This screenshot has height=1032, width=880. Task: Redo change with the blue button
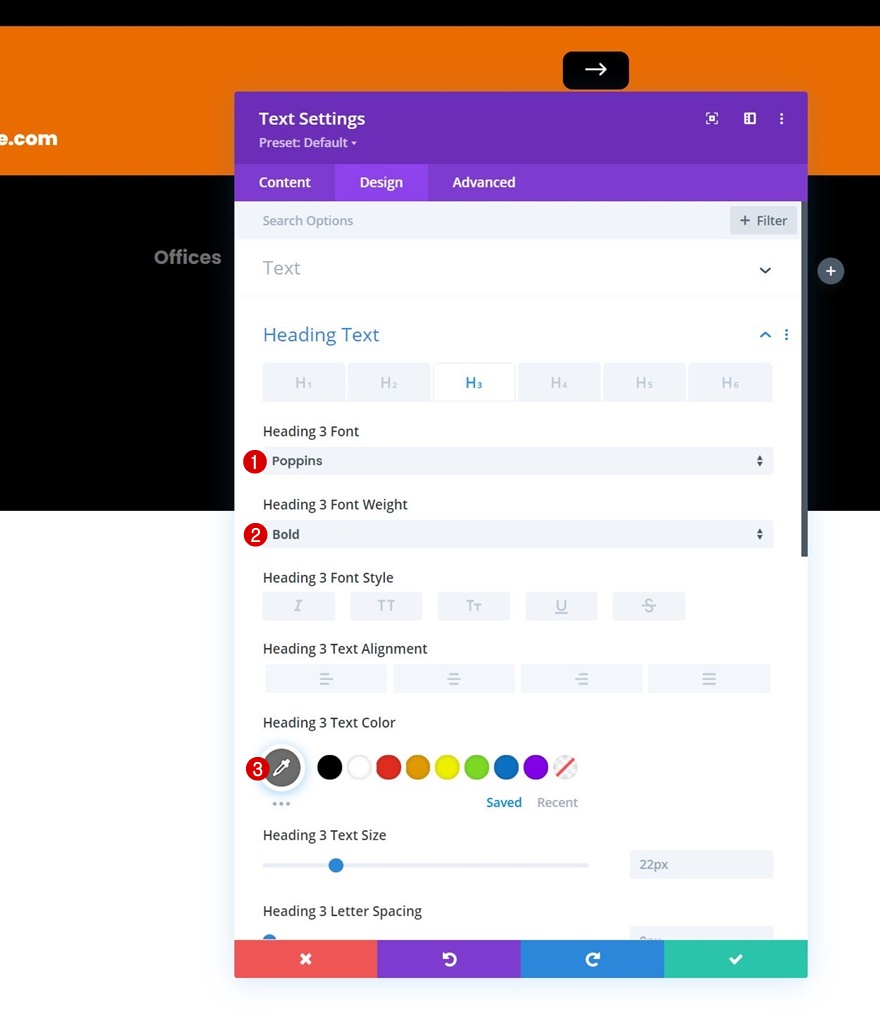592,959
